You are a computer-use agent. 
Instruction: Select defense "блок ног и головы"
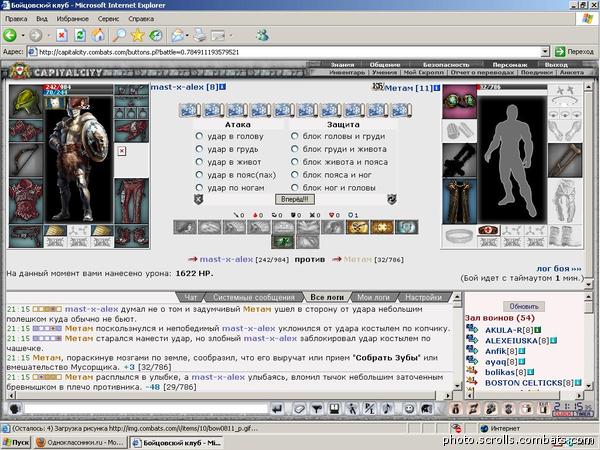click(x=294, y=188)
